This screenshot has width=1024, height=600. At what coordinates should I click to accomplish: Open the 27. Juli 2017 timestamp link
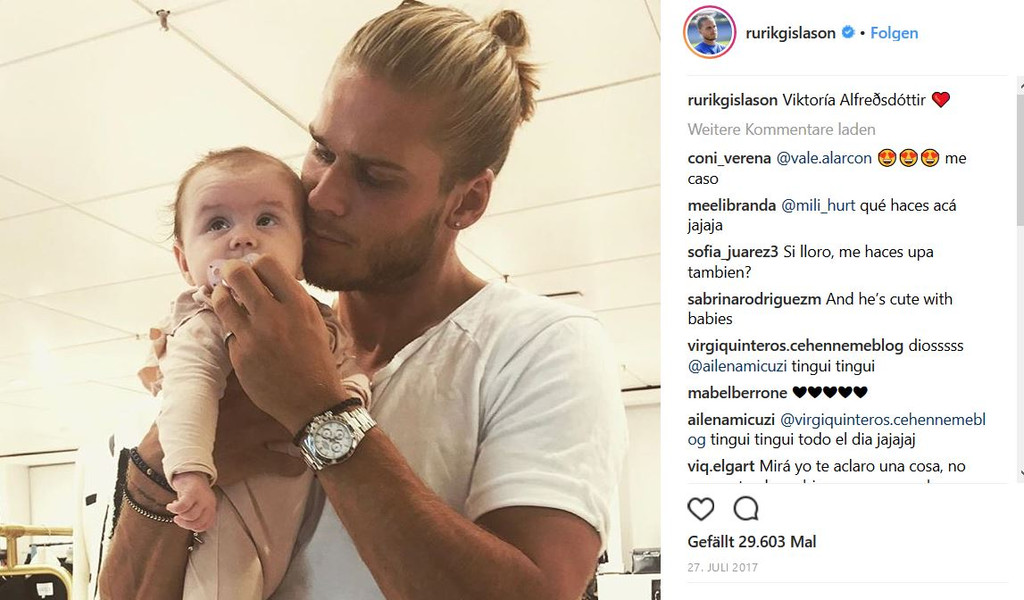point(722,567)
